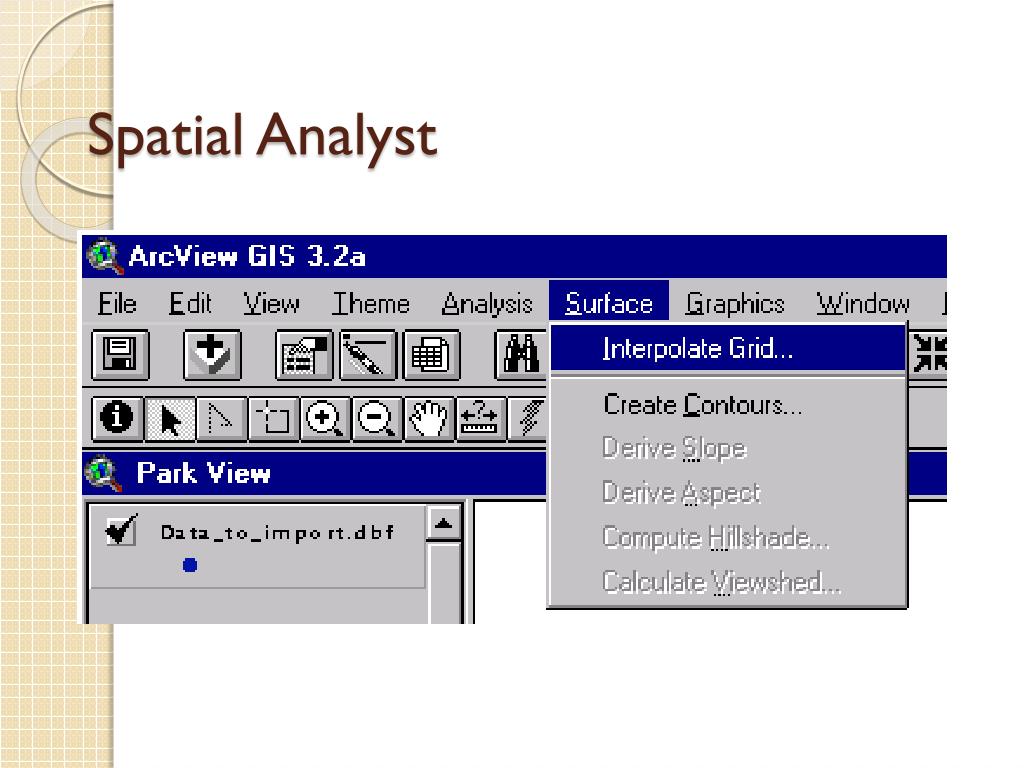Click the Park View window title bar
This screenshot has width=1024, height=768.
315,473
